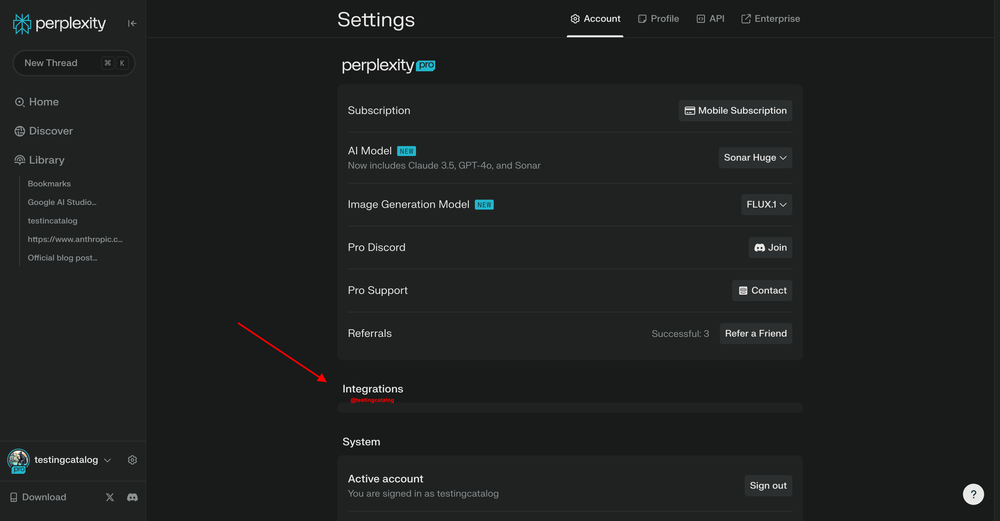This screenshot has height=521, width=1000.
Task: Click the Perplexity logo in the sidebar
Action: [59, 23]
